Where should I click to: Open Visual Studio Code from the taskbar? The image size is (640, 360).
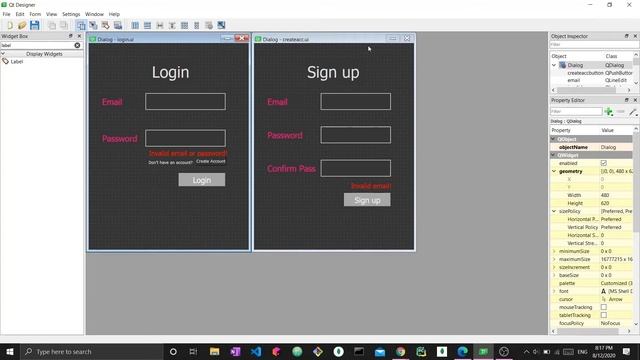(x=256, y=351)
